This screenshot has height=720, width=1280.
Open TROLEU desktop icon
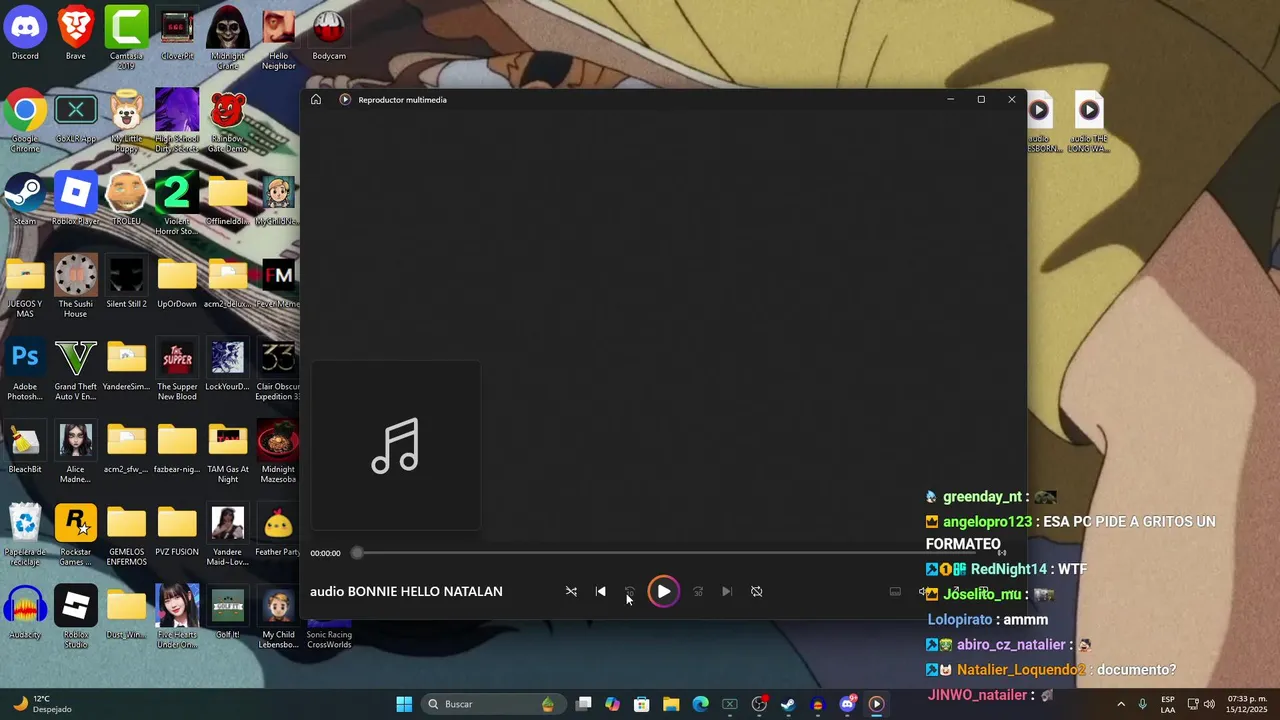[x=126, y=199]
